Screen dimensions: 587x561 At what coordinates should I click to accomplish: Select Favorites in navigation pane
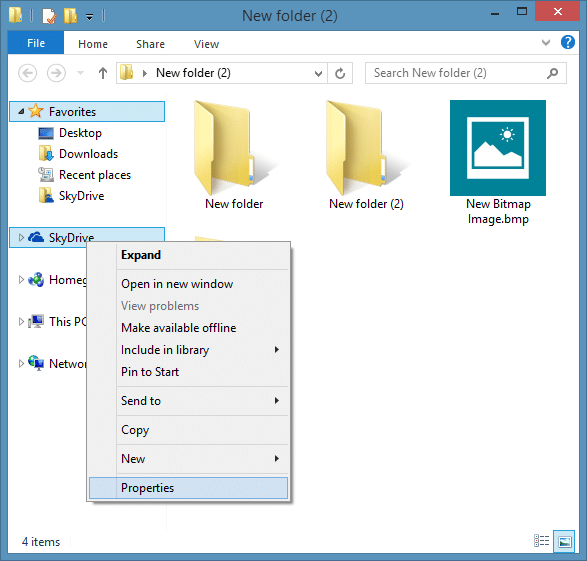[x=87, y=112]
